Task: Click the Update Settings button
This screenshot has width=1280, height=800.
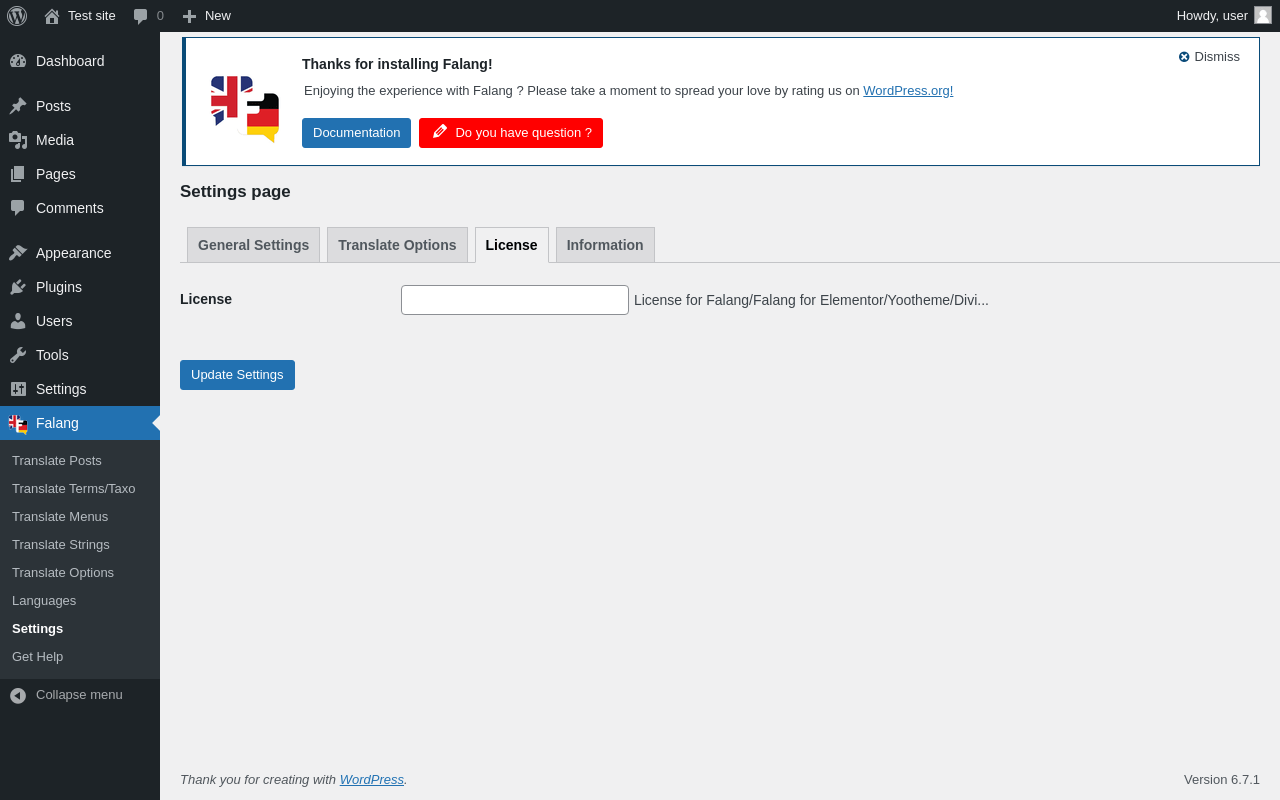Action: [x=237, y=375]
